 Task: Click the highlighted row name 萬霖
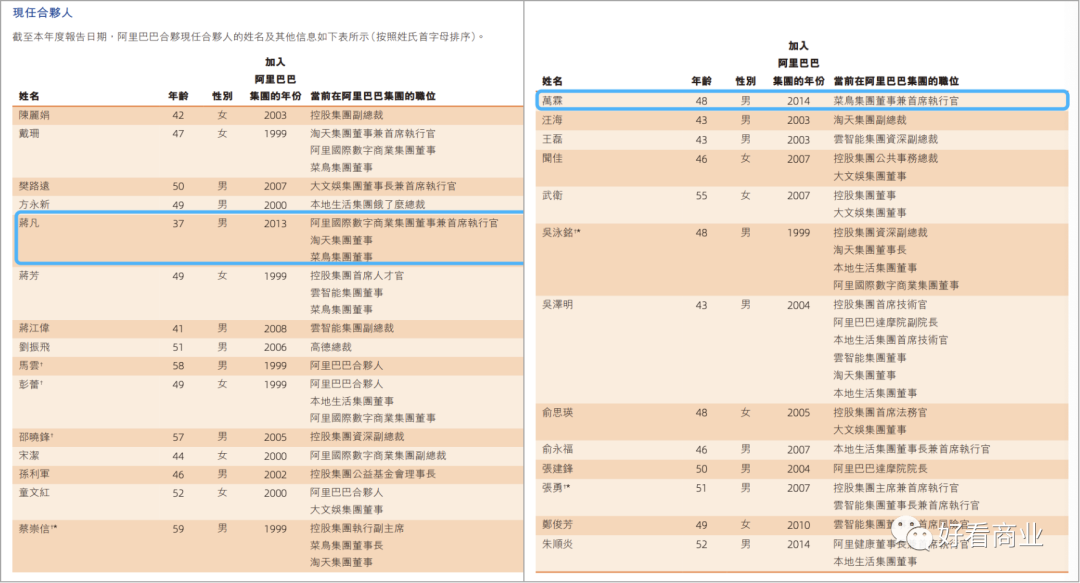tap(552, 101)
